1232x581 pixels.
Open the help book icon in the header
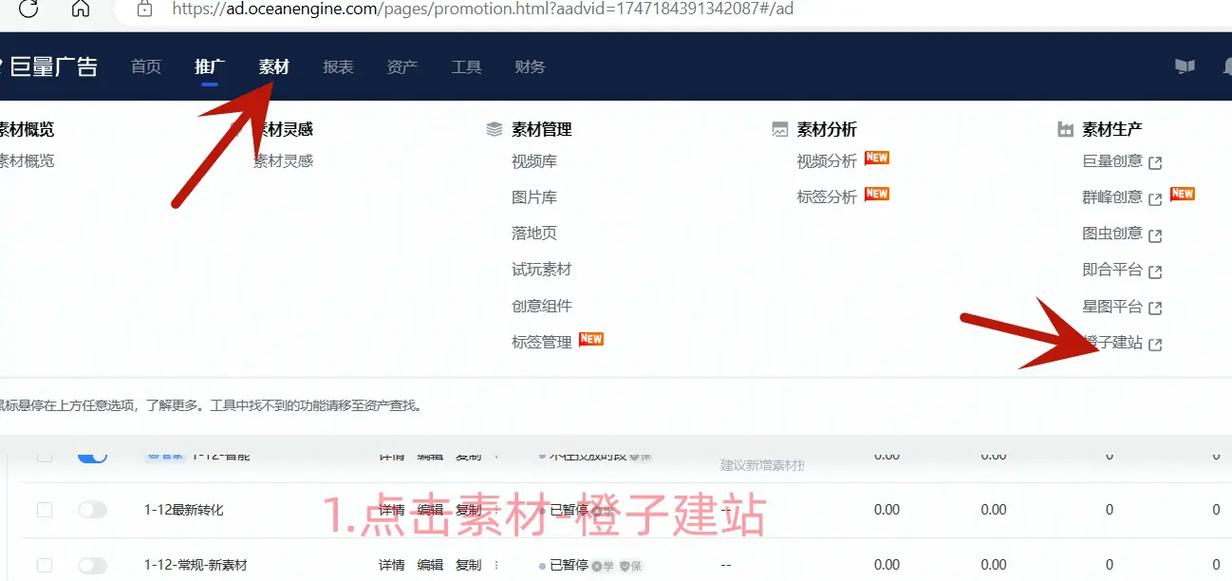[x=1185, y=66]
